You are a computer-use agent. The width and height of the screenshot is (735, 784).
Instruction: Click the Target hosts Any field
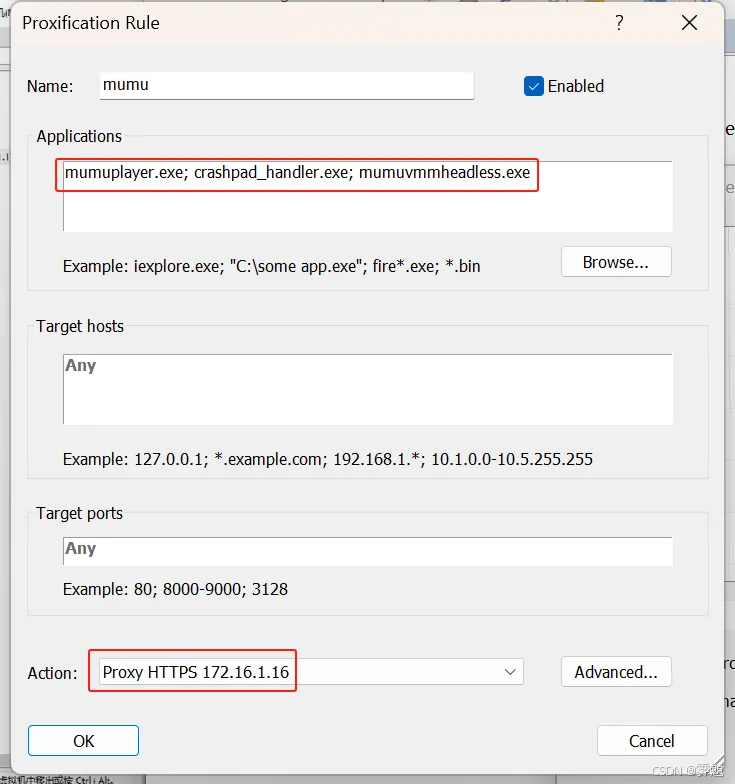pos(368,389)
